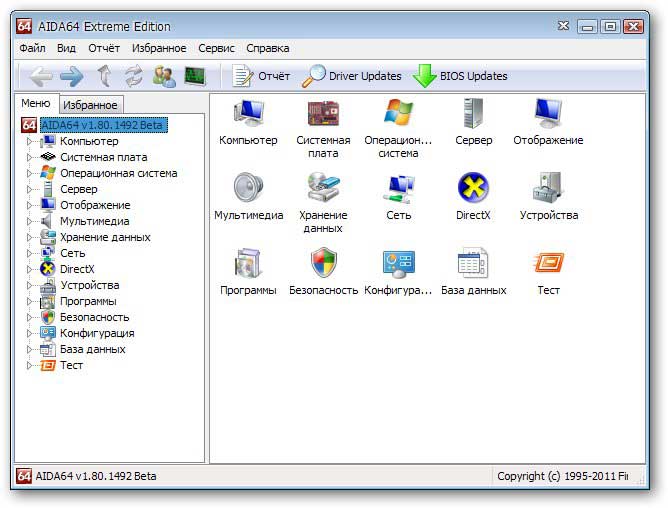Image resolution: width=668 pixels, height=508 pixels.
Task: Expand the Системная плата tree node arrow
Action: point(29,157)
